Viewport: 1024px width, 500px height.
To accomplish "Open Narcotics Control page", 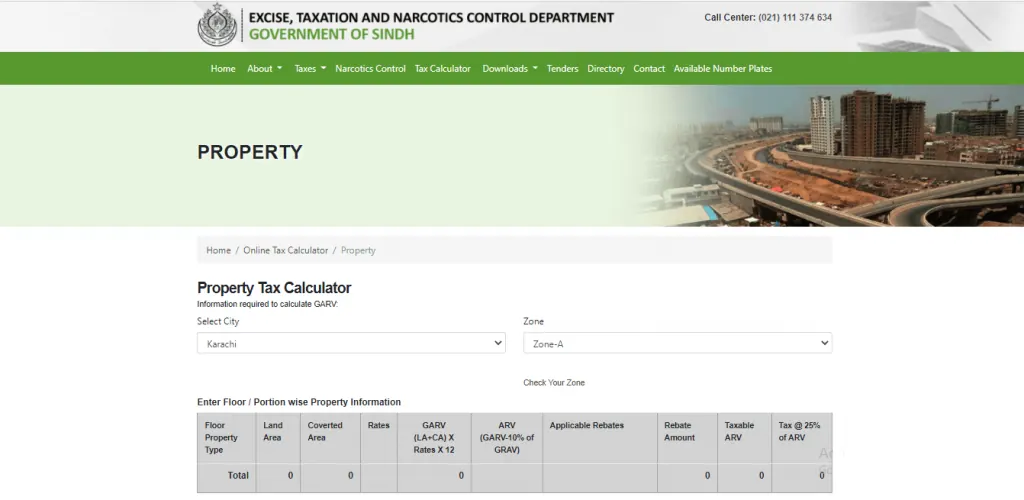I will coord(370,69).
